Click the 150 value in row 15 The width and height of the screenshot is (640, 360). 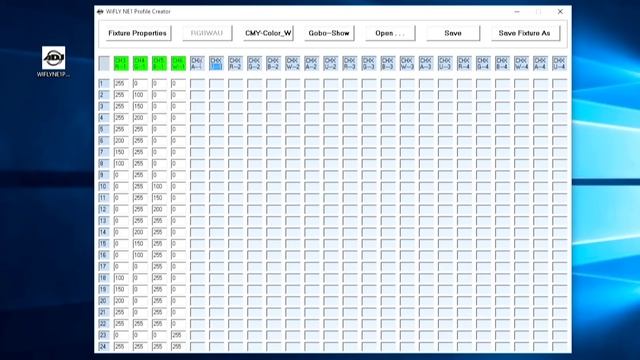click(x=140, y=244)
